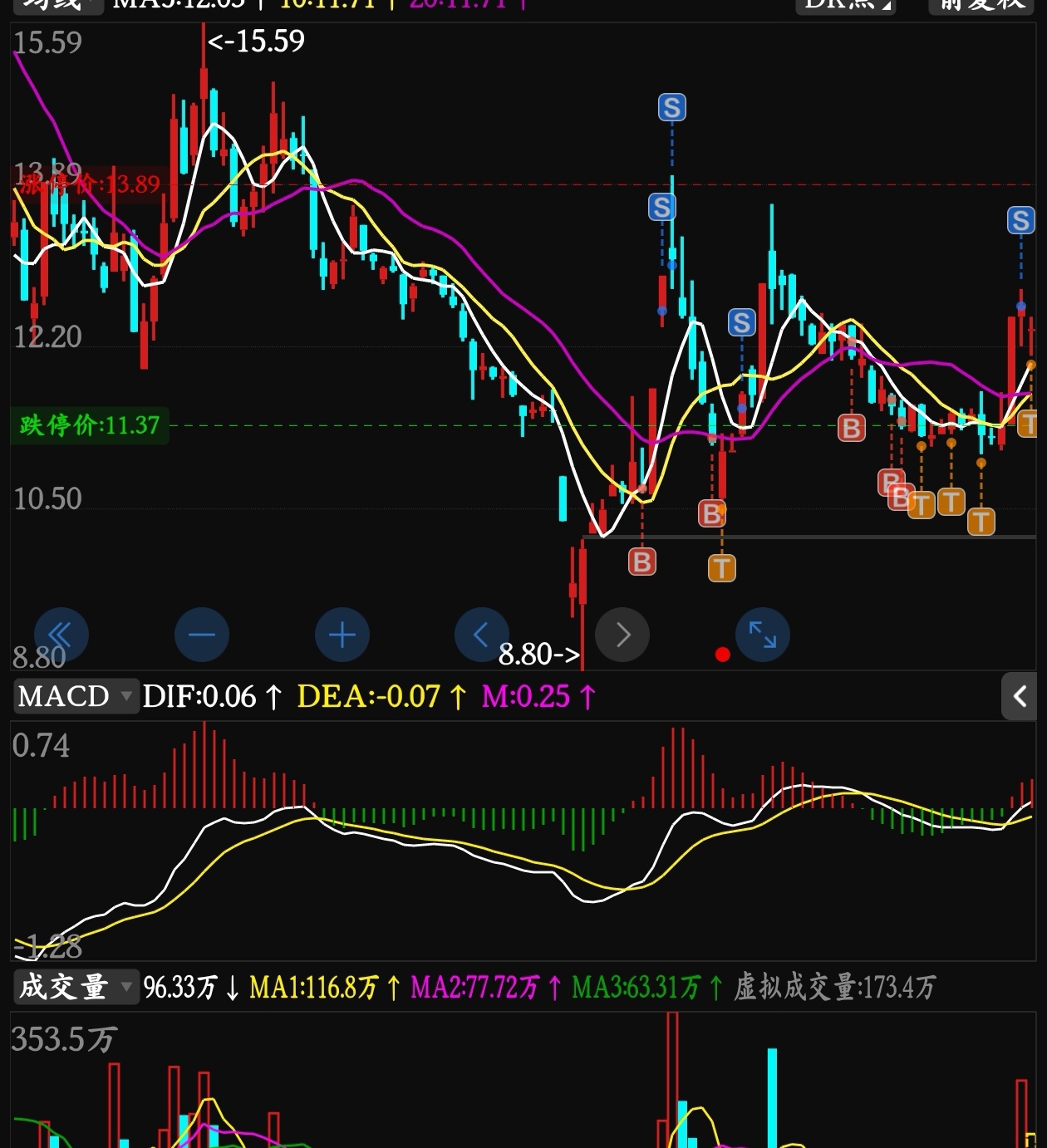Open the 成交量 indicator dropdown
The image size is (1047, 1148).
[x=75, y=987]
